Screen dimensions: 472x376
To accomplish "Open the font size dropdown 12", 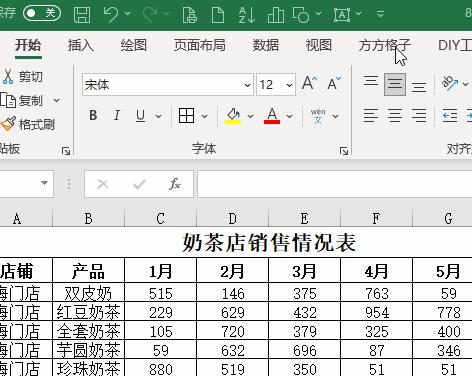I will pyautogui.click(x=289, y=85).
